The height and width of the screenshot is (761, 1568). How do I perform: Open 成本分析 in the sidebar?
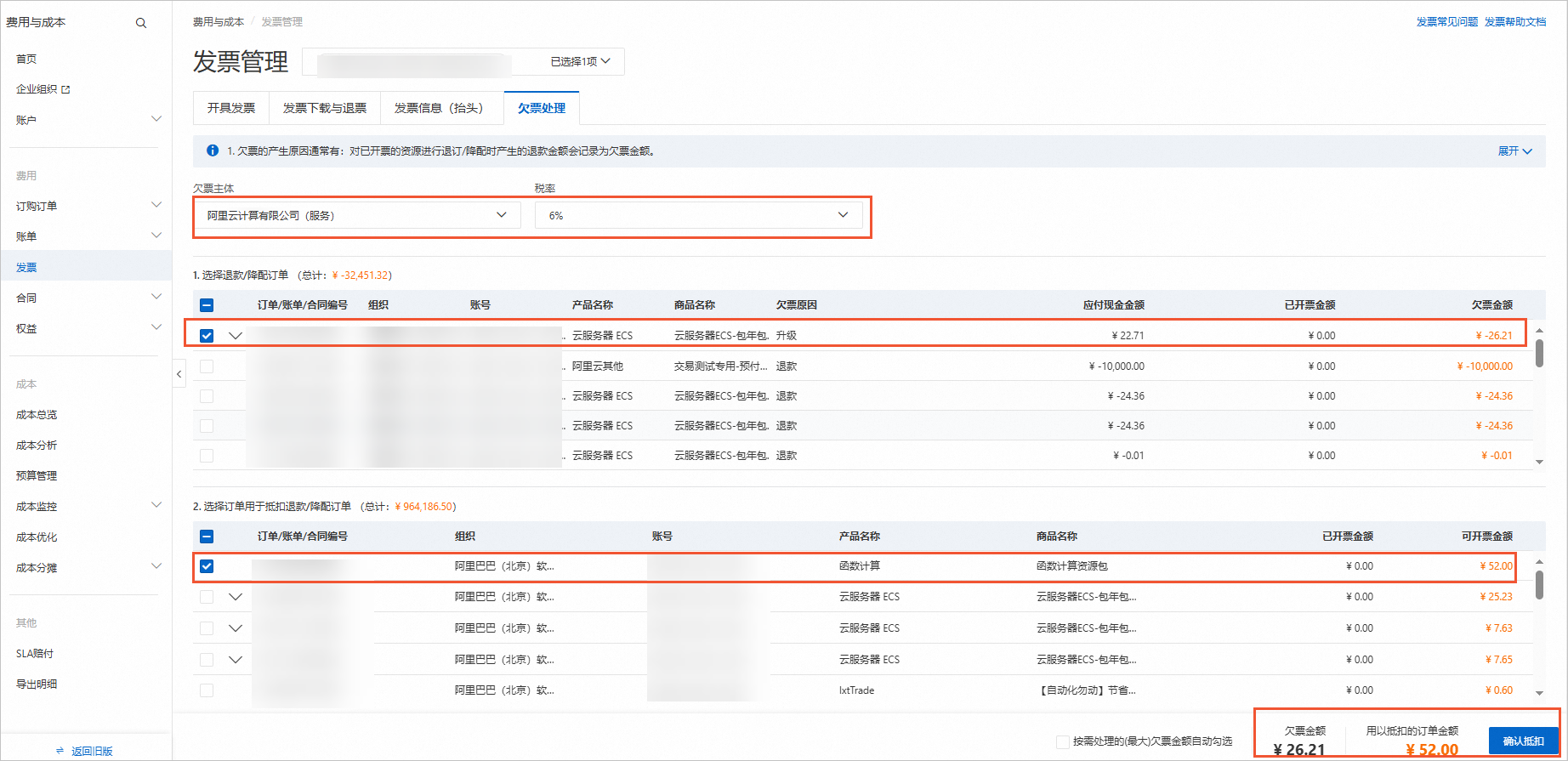[37, 446]
